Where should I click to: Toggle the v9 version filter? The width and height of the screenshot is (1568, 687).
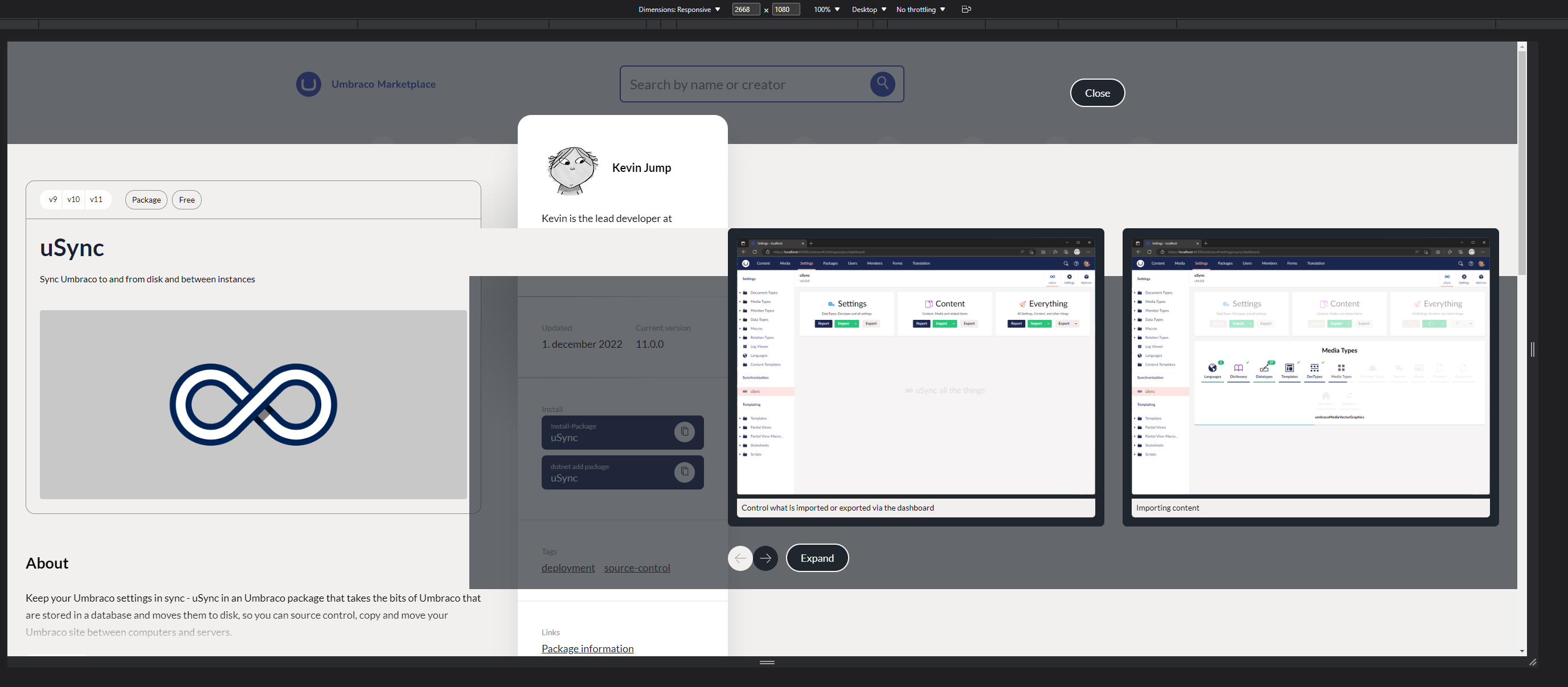tap(52, 200)
